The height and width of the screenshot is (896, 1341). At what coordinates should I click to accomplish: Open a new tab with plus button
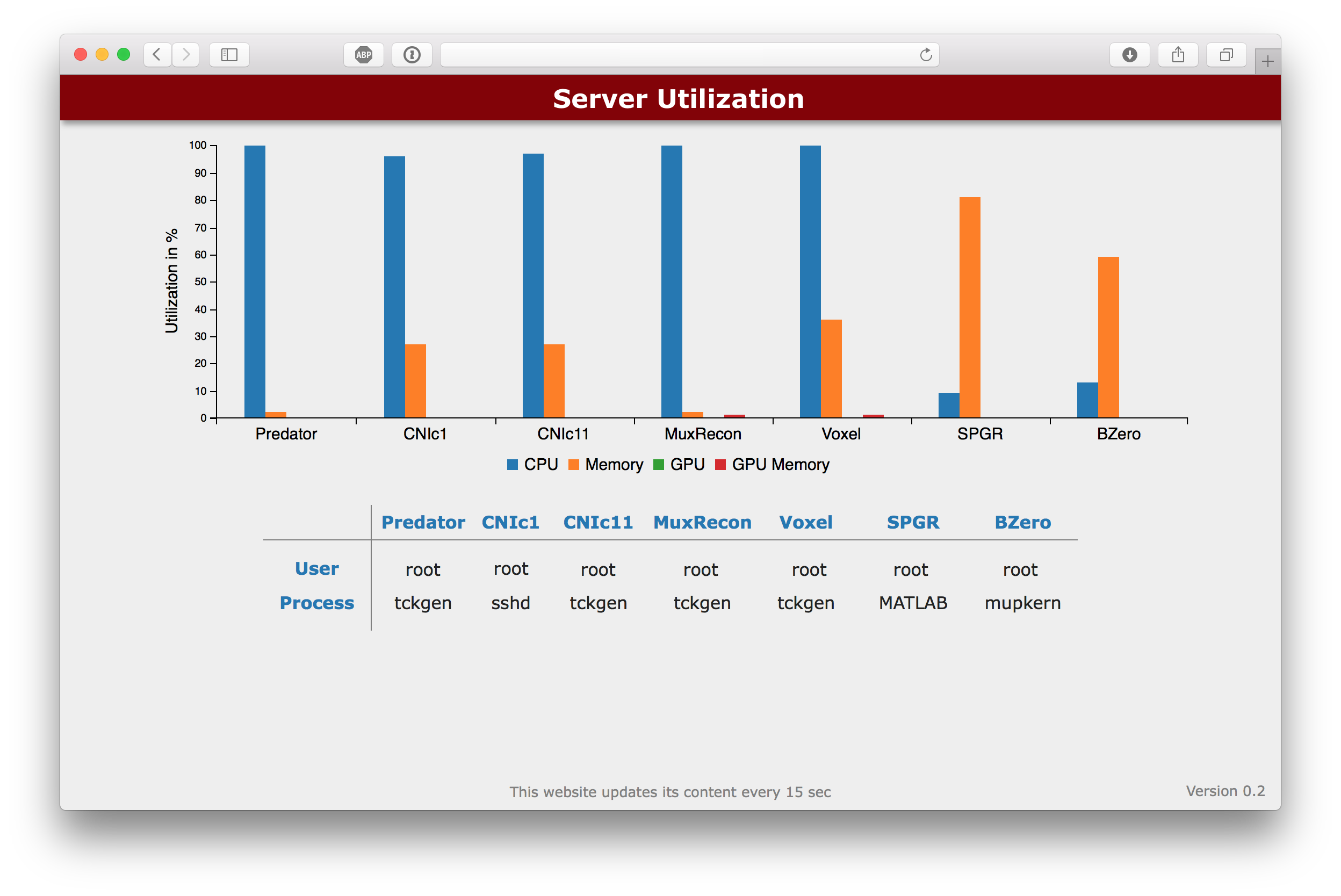coord(1267,61)
